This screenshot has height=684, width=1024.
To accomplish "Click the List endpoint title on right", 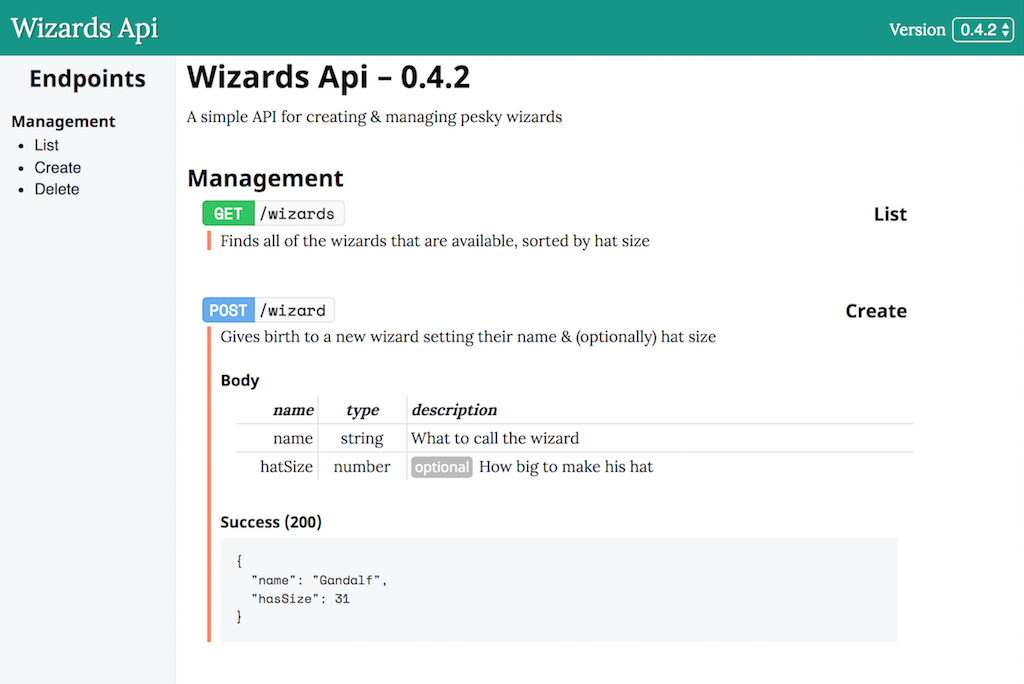I will click(890, 214).
